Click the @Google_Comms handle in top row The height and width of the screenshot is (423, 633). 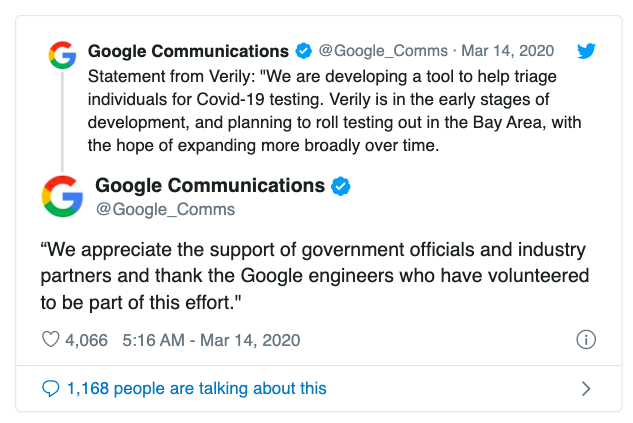[384, 51]
